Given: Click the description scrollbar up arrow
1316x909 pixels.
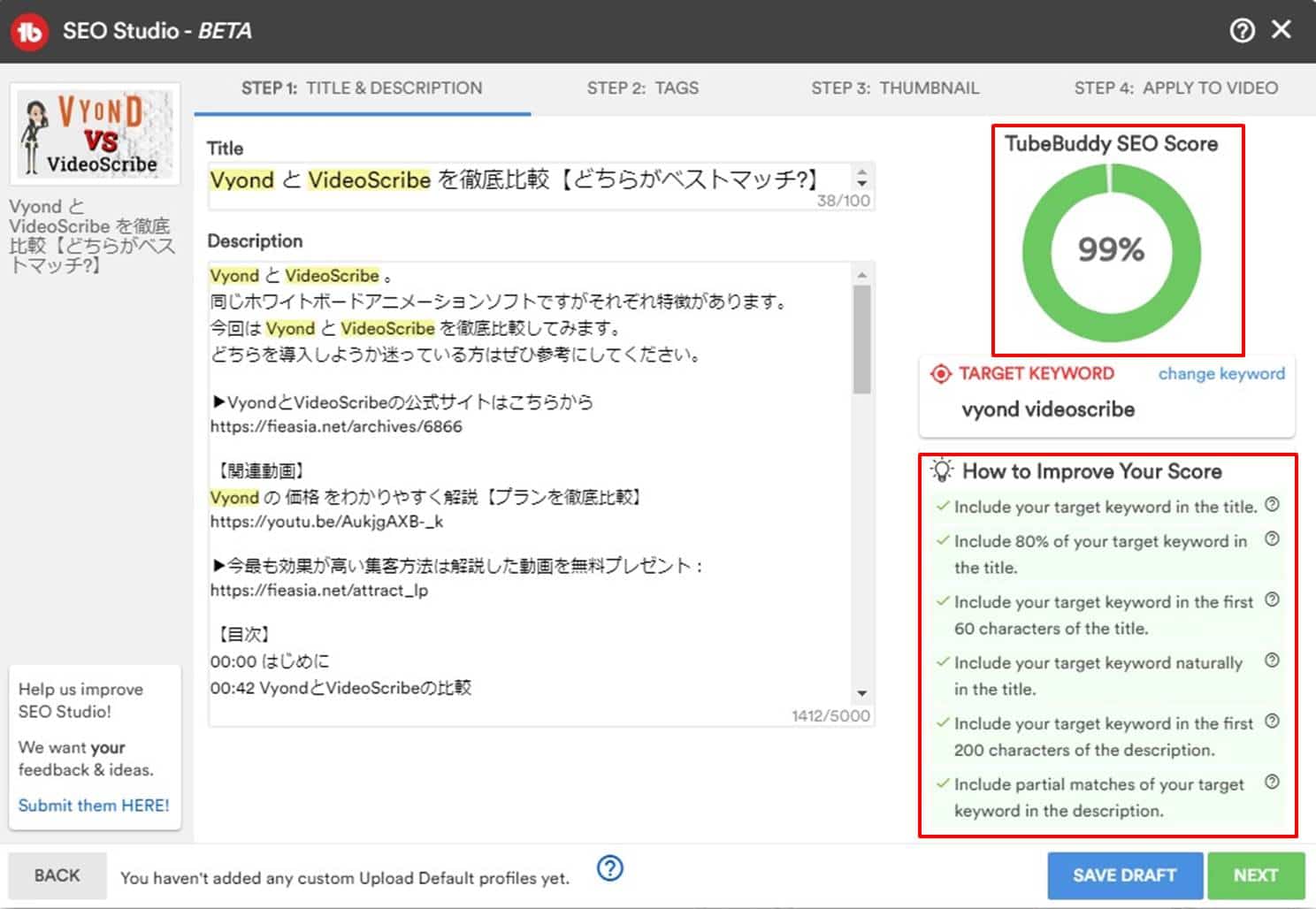Looking at the screenshot, I should (x=862, y=275).
